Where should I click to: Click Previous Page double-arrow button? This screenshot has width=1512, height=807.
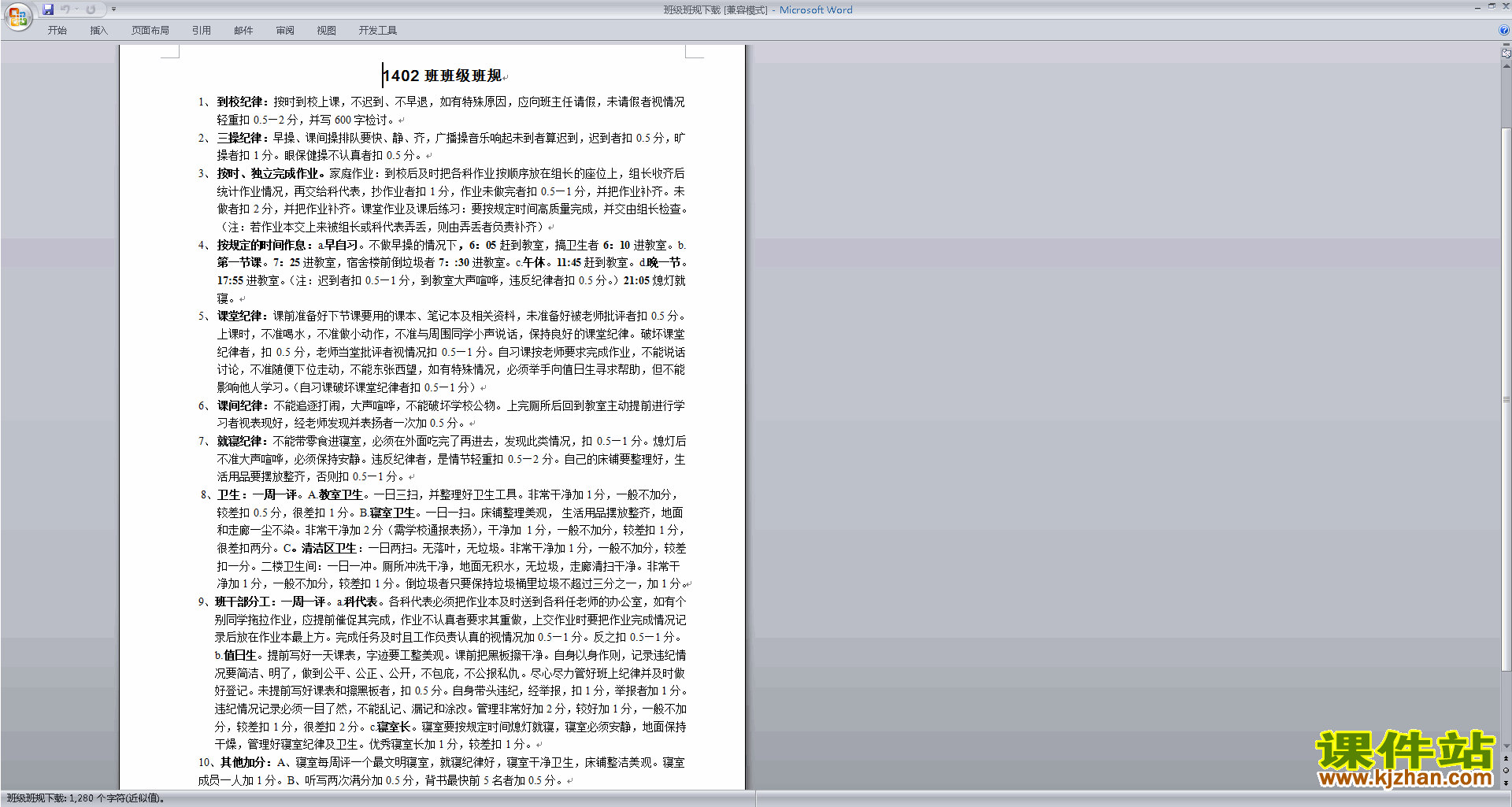click(x=1506, y=759)
